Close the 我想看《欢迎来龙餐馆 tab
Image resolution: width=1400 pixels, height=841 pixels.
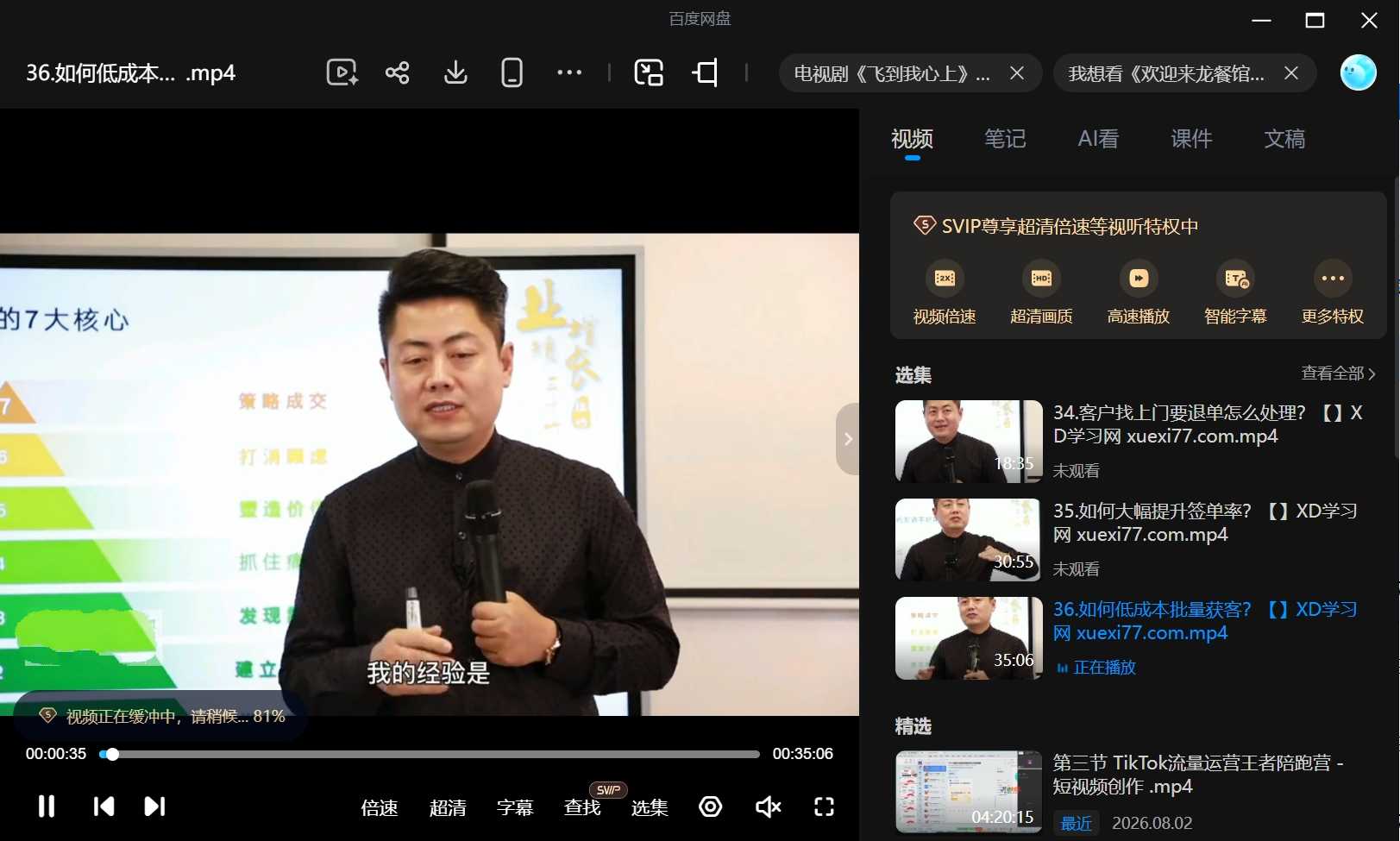pyautogui.click(x=1291, y=73)
